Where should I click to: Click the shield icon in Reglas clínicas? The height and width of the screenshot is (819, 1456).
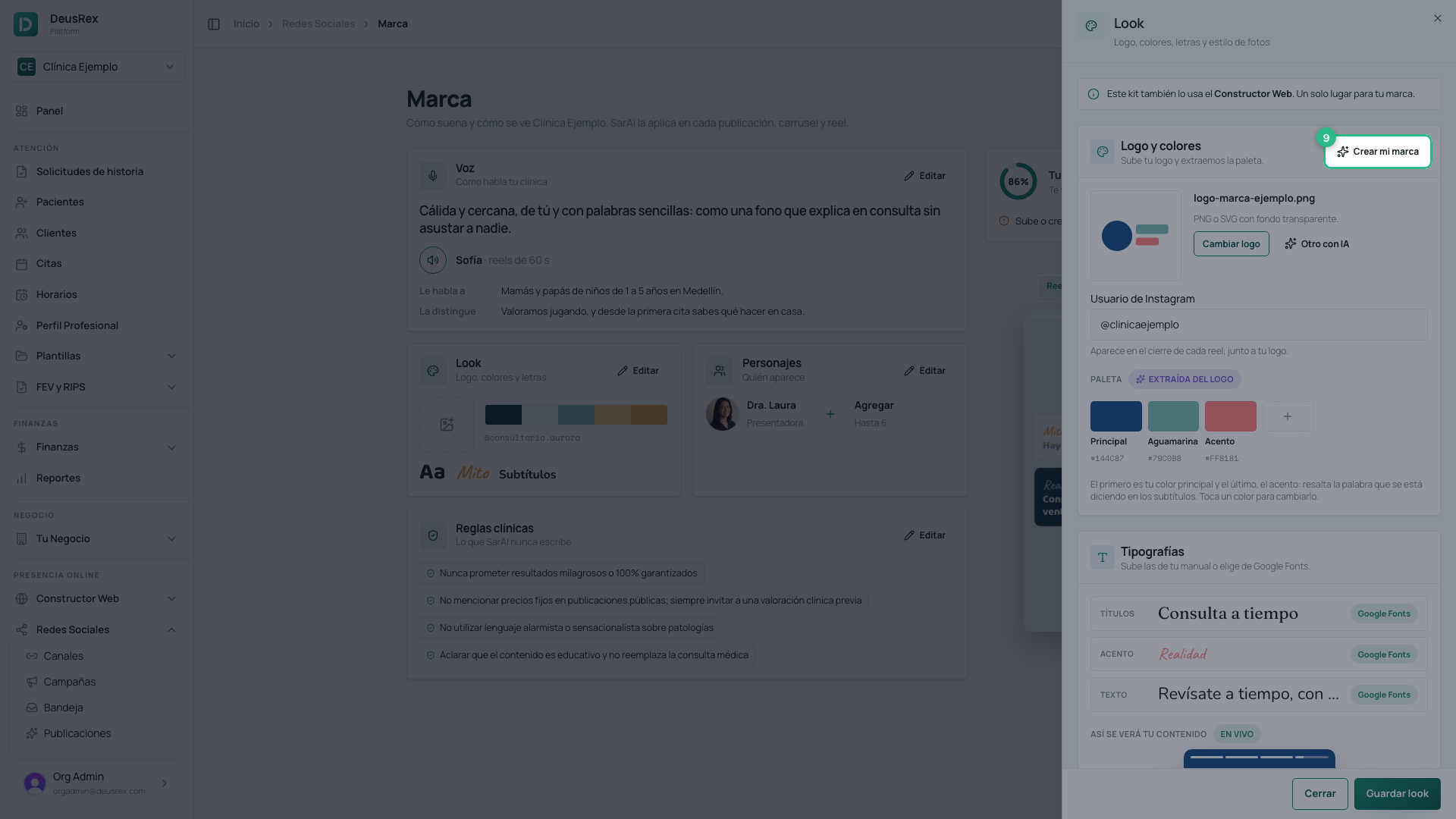[x=433, y=535]
